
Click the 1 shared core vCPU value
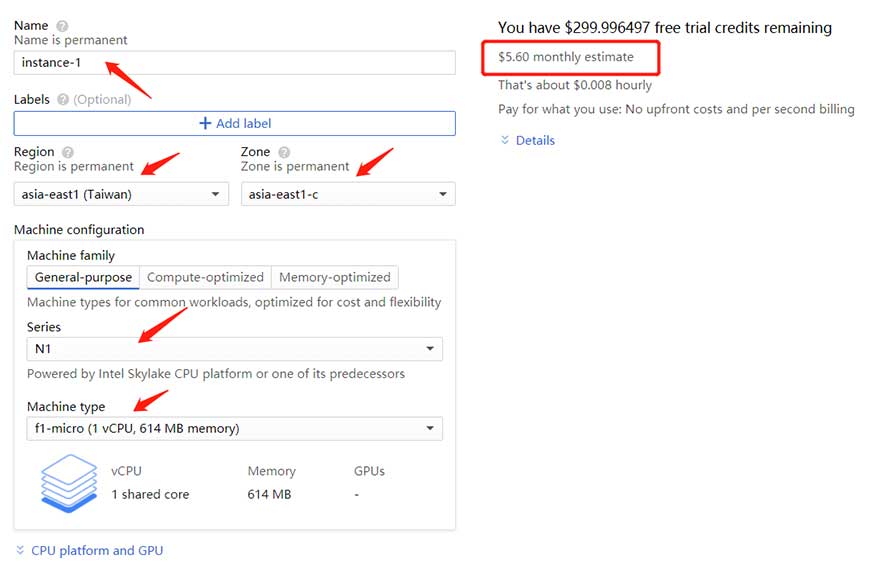(150, 494)
